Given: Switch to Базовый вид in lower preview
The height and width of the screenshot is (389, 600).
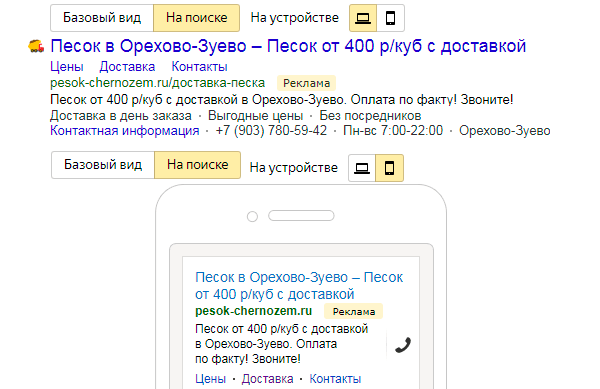Looking at the screenshot, I should click(x=103, y=165).
